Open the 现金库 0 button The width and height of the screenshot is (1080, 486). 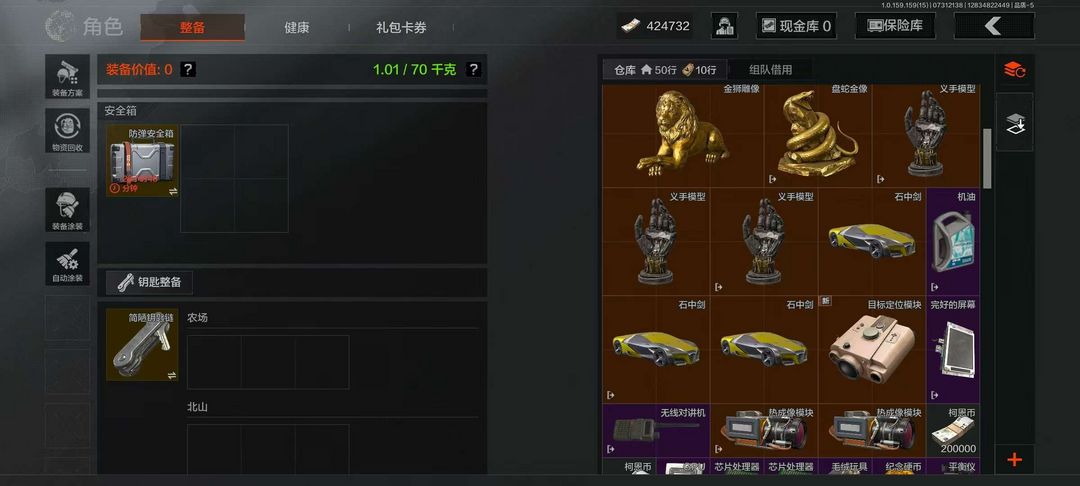point(797,26)
